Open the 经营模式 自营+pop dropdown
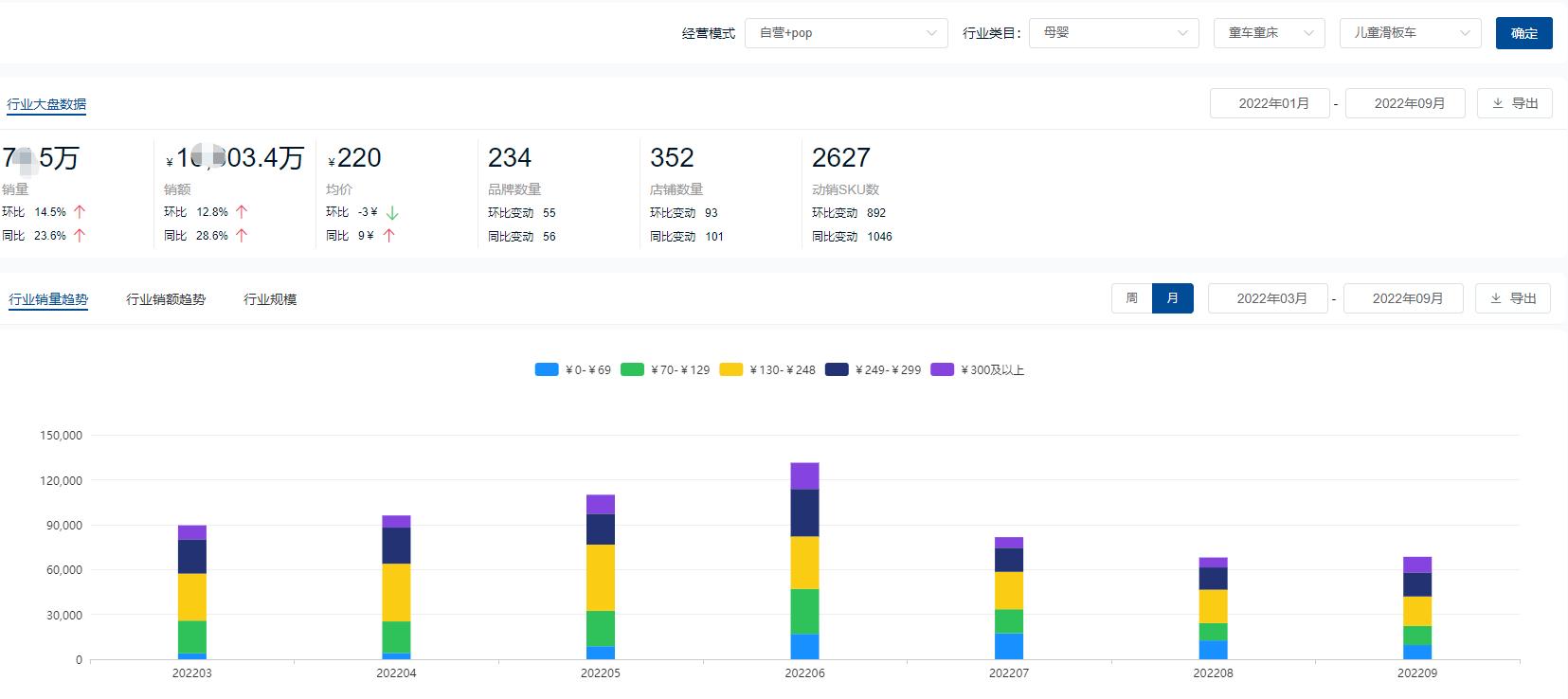This screenshot has width=1568, height=699. pyautogui.click(x=846, y=33)
